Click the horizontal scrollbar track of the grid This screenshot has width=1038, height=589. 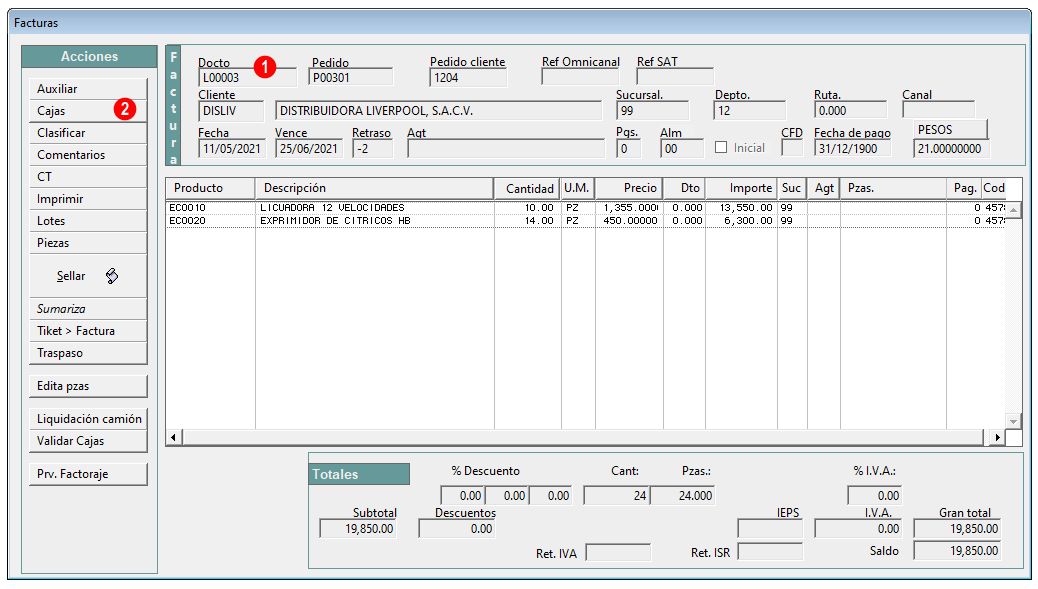click(583, 437)
